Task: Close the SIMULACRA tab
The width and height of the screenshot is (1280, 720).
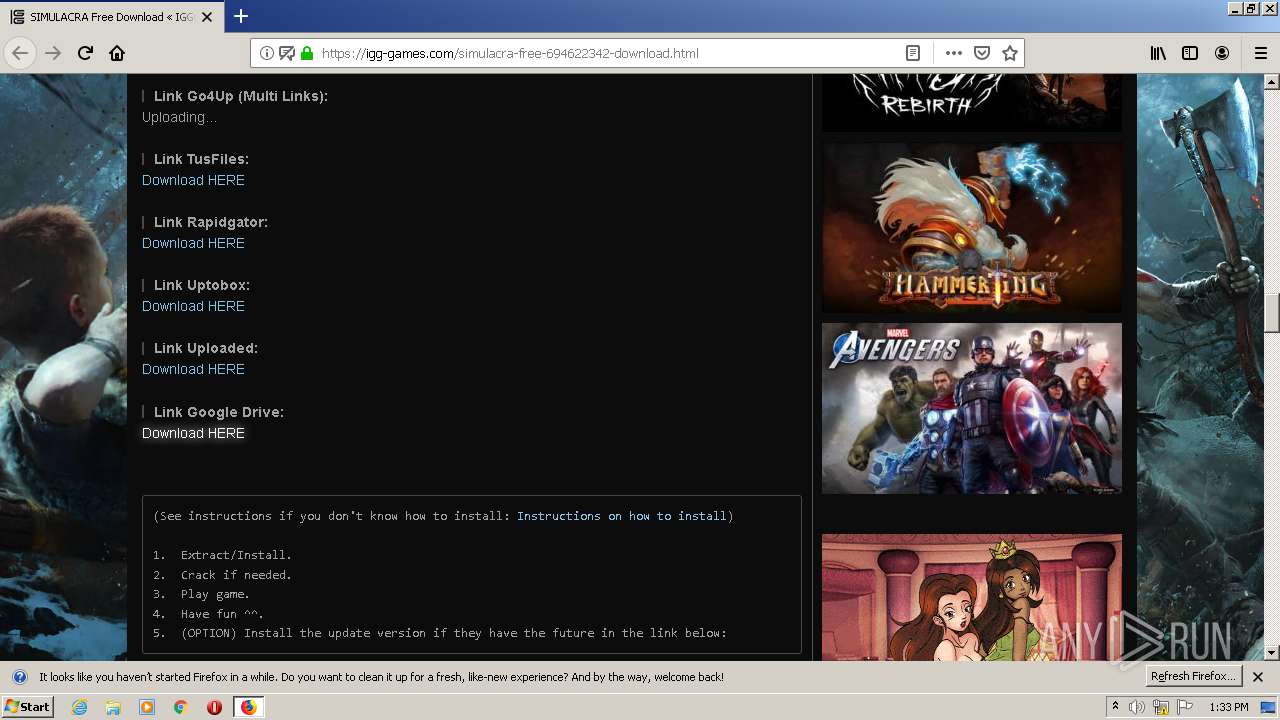Action: point(207,17)
